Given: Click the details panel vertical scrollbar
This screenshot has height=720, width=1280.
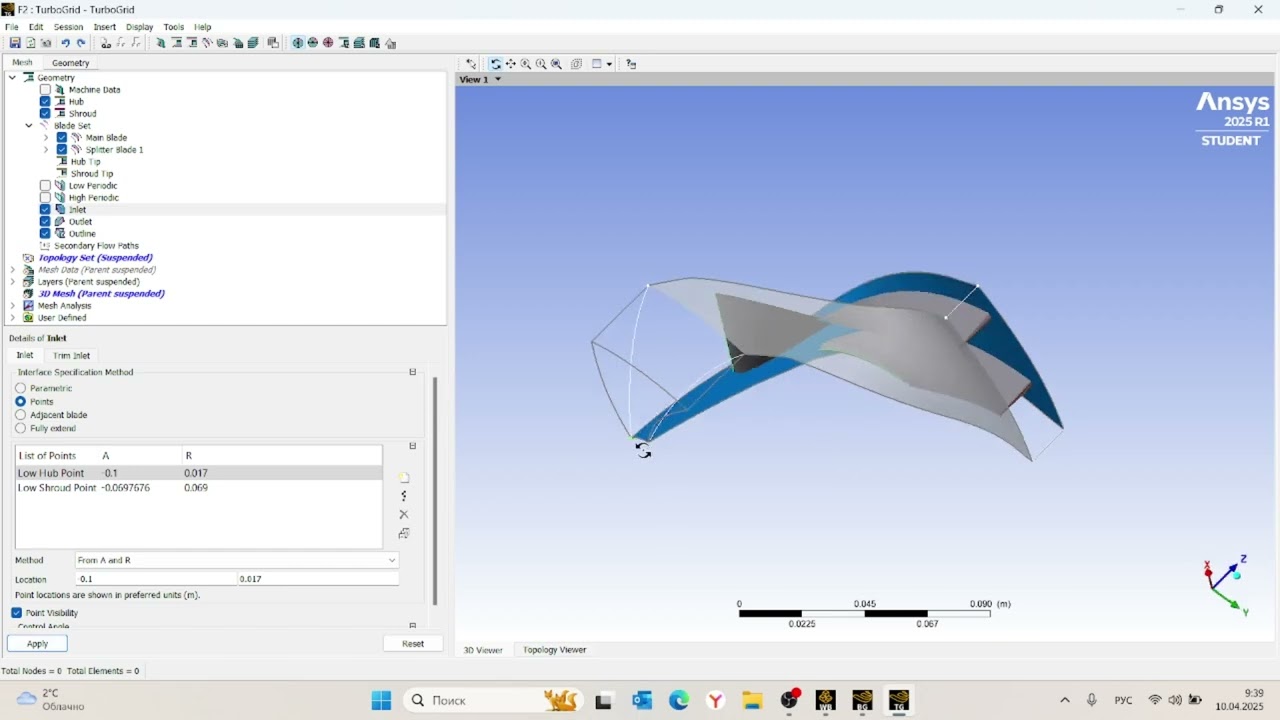Looking at the screenshot, I should click(434, 490).
